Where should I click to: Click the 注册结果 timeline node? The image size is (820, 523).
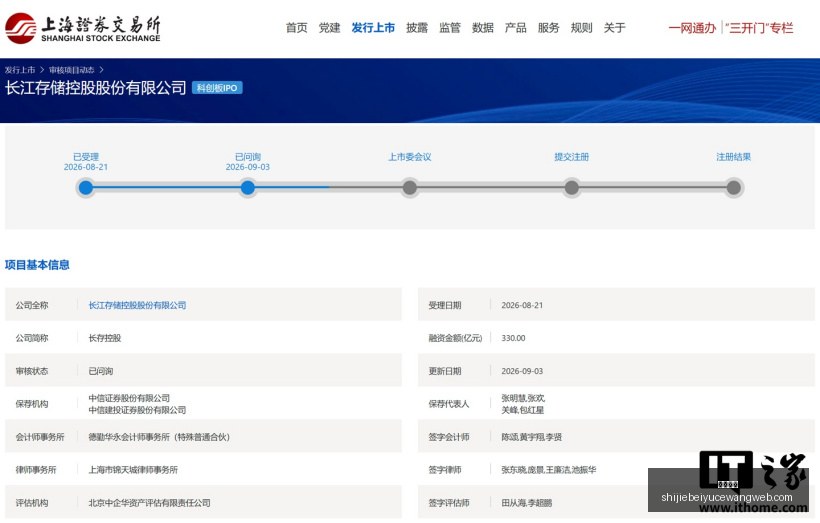(734, 188)
